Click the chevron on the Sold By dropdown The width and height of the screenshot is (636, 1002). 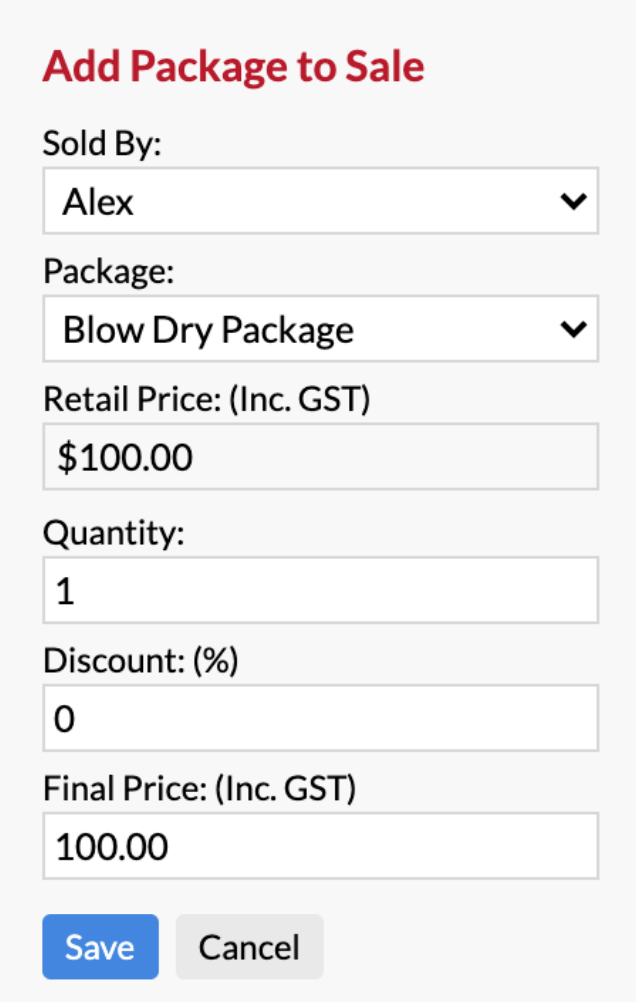coord(574,201)
